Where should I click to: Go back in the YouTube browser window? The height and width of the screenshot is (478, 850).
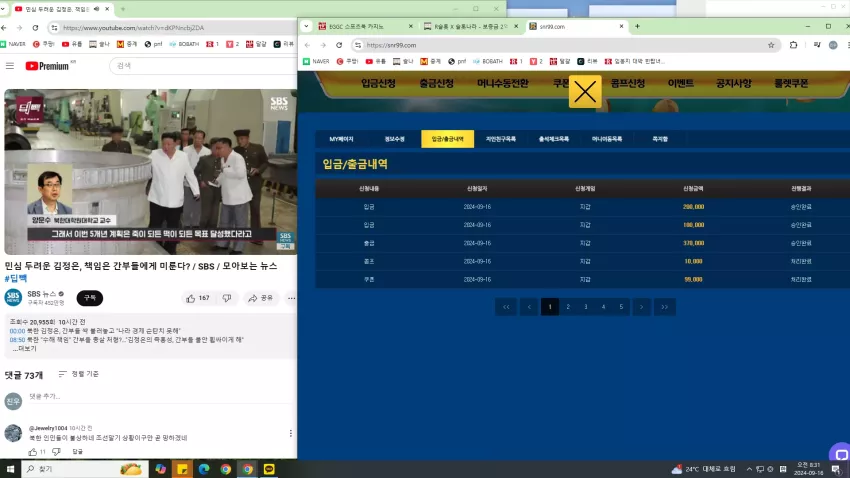pyautogui.click(x=4, y=28)
